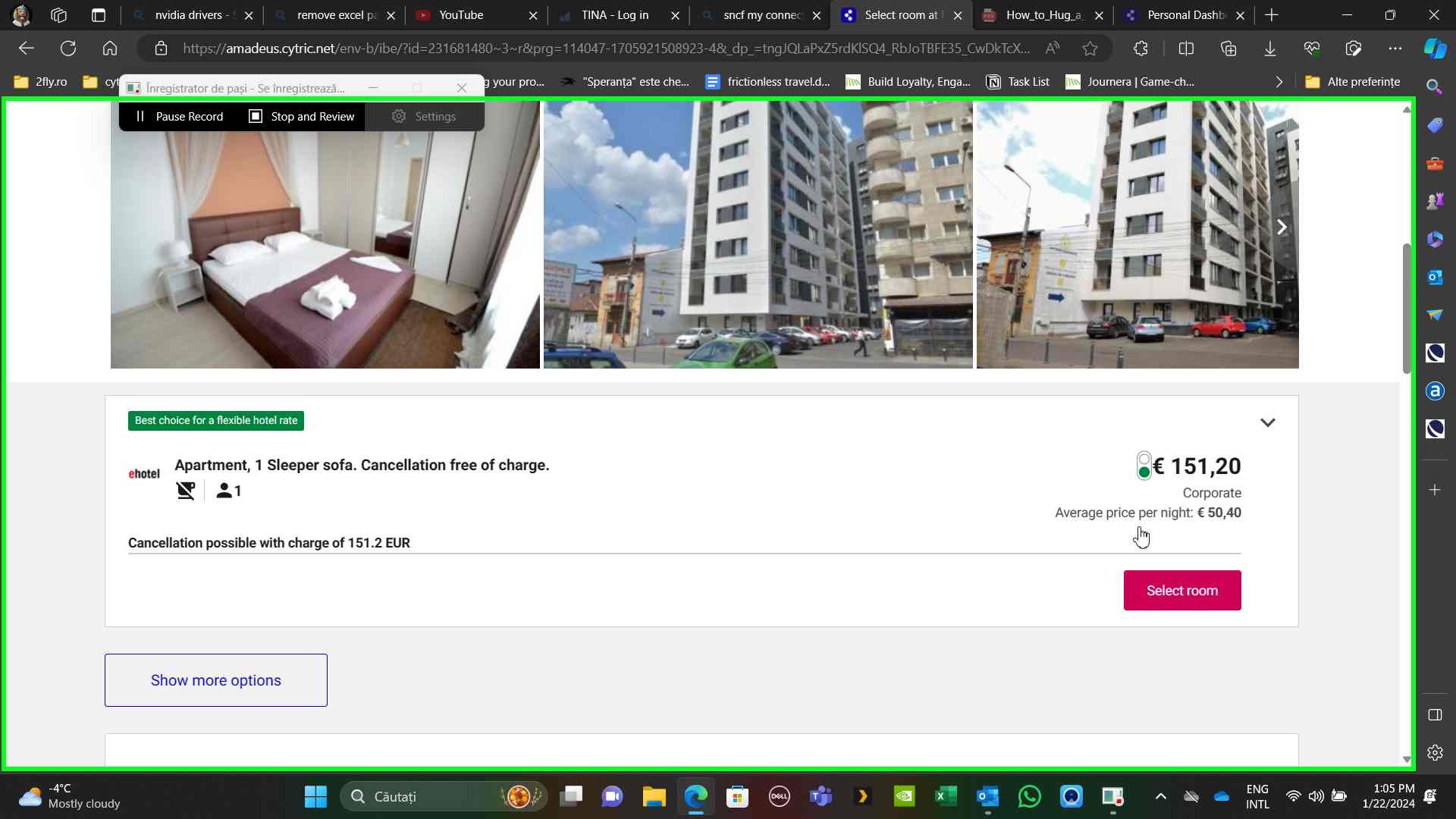Open Build Loyalty, Enga... bookmark
The width and height of the screenshot is (1456, 819).
908,82
